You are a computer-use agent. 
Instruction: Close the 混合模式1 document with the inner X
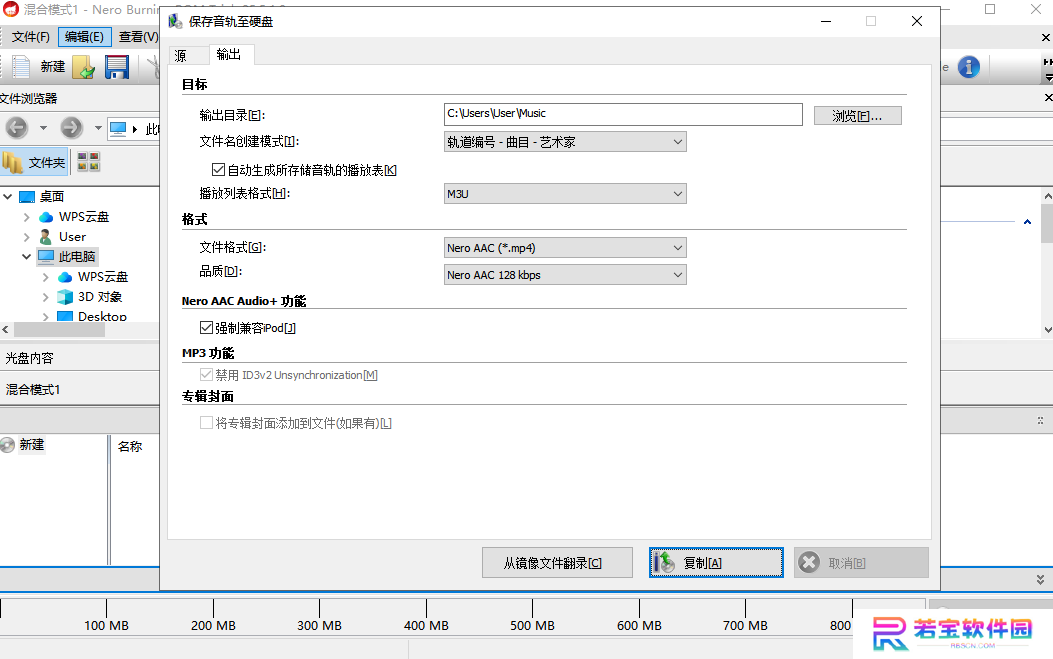(1046, 38)
